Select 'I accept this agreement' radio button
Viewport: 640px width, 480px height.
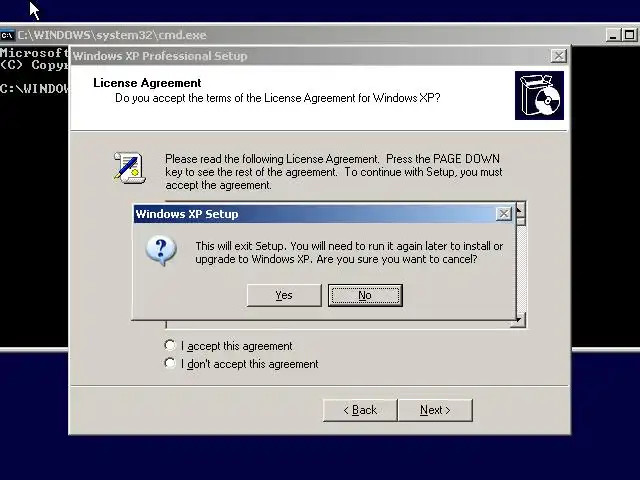click(x=170, y=345)
